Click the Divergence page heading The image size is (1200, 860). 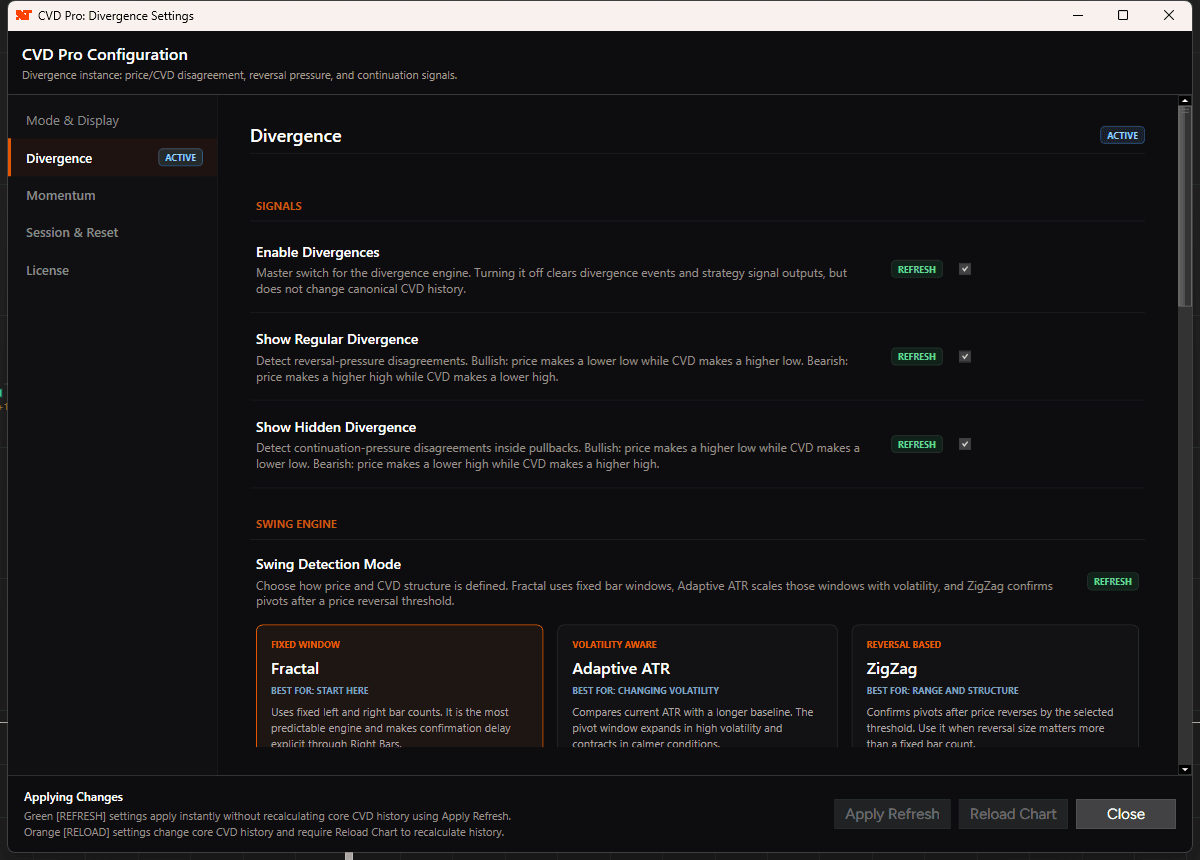[x=296, y=136]
